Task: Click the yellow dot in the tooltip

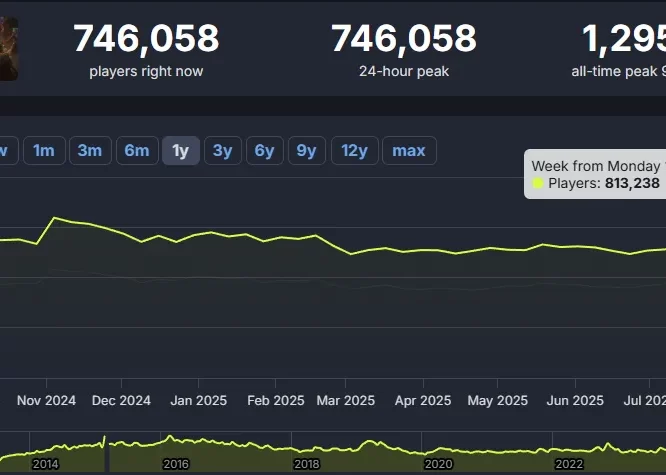Action: click(x=538, y=184)
